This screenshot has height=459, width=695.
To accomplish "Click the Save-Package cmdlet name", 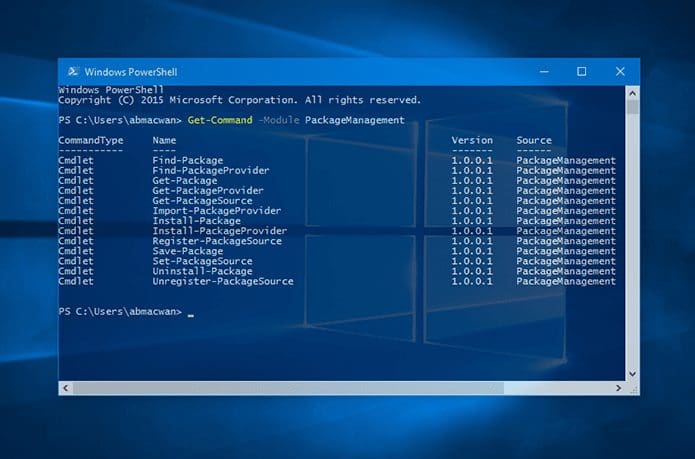I will coord(188,251).
